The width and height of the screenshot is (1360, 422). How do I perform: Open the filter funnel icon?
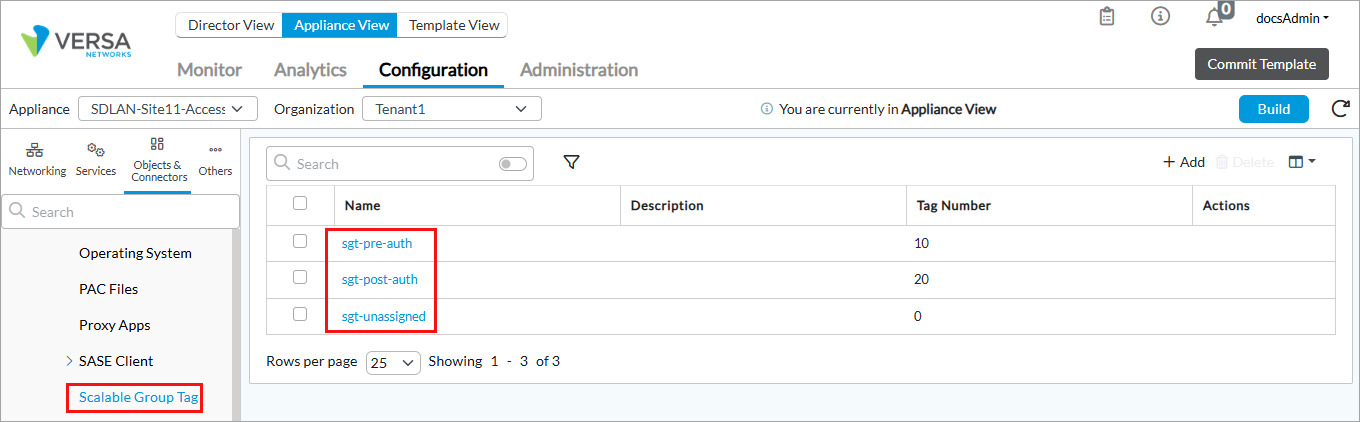(571, 162)
